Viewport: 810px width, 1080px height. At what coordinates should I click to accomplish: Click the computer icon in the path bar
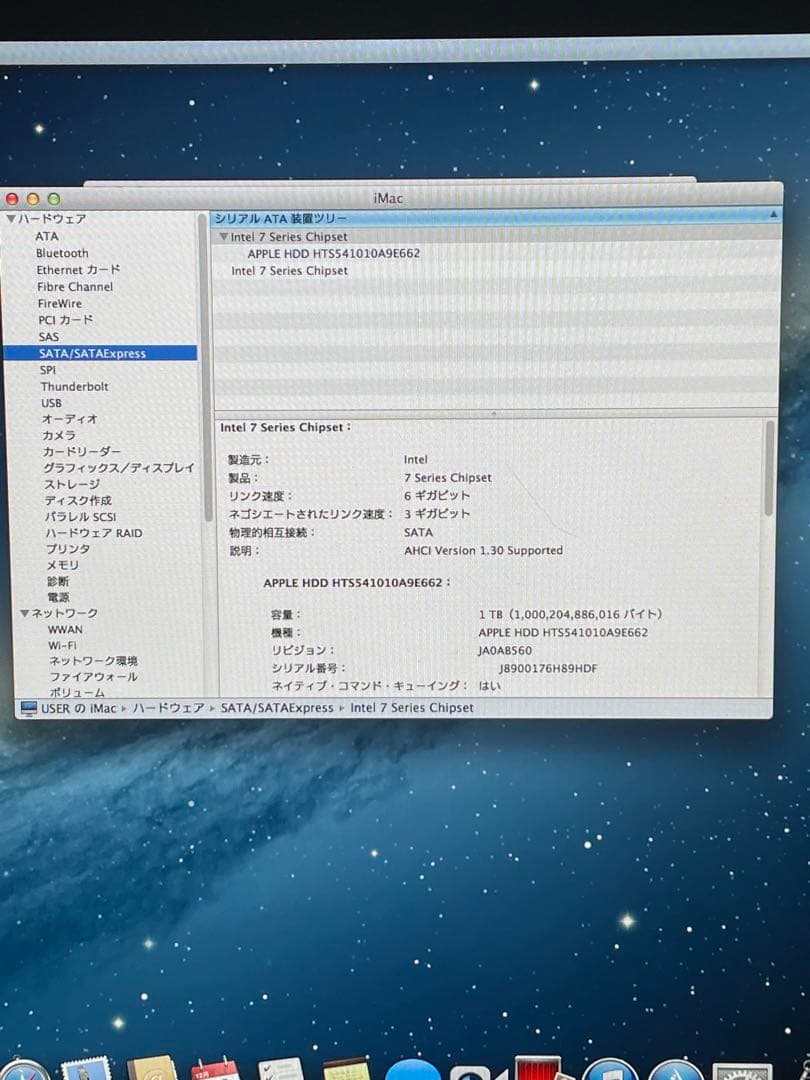click(28, 707)
